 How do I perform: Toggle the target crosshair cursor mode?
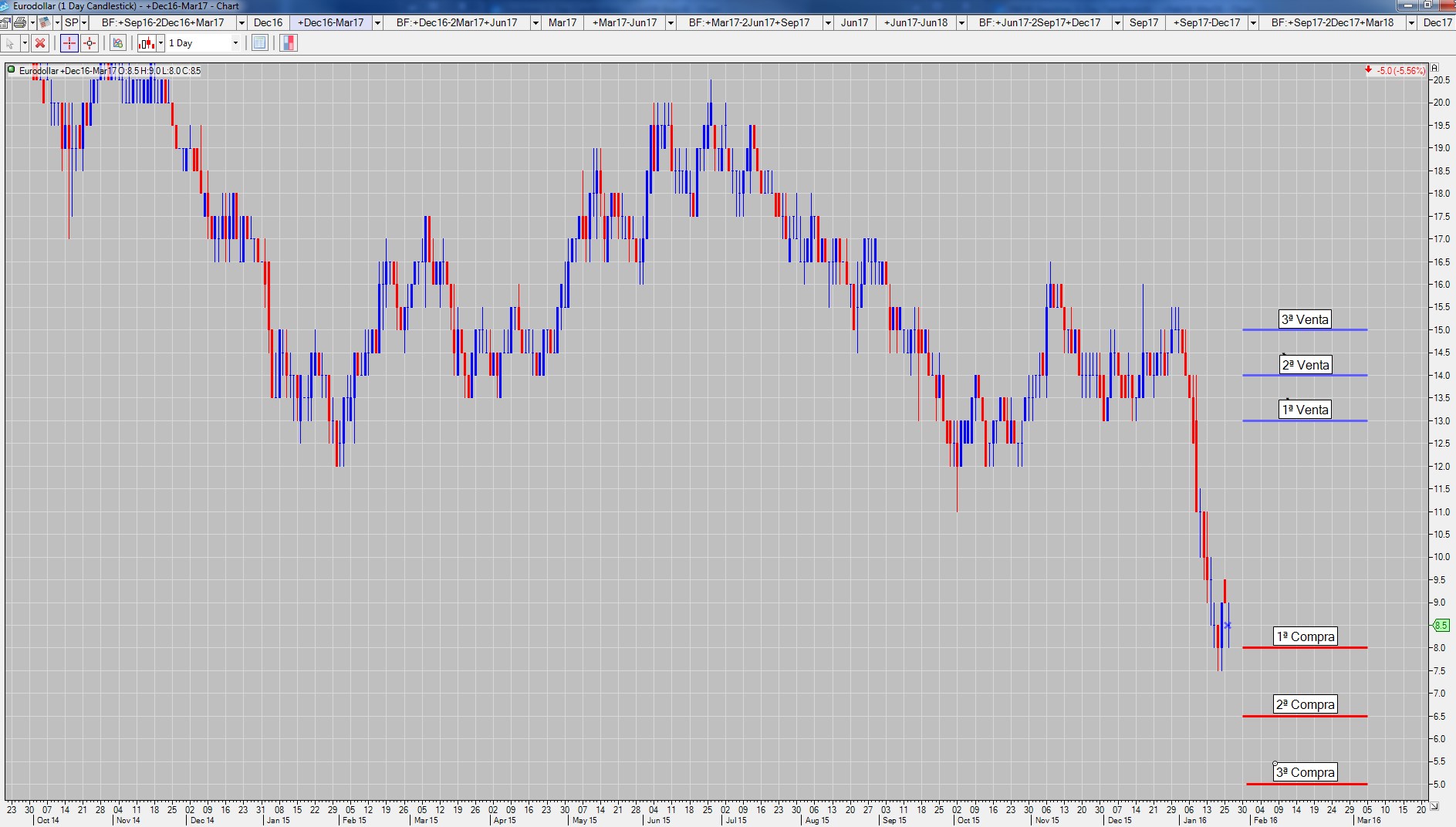click(x=90, y=43)
